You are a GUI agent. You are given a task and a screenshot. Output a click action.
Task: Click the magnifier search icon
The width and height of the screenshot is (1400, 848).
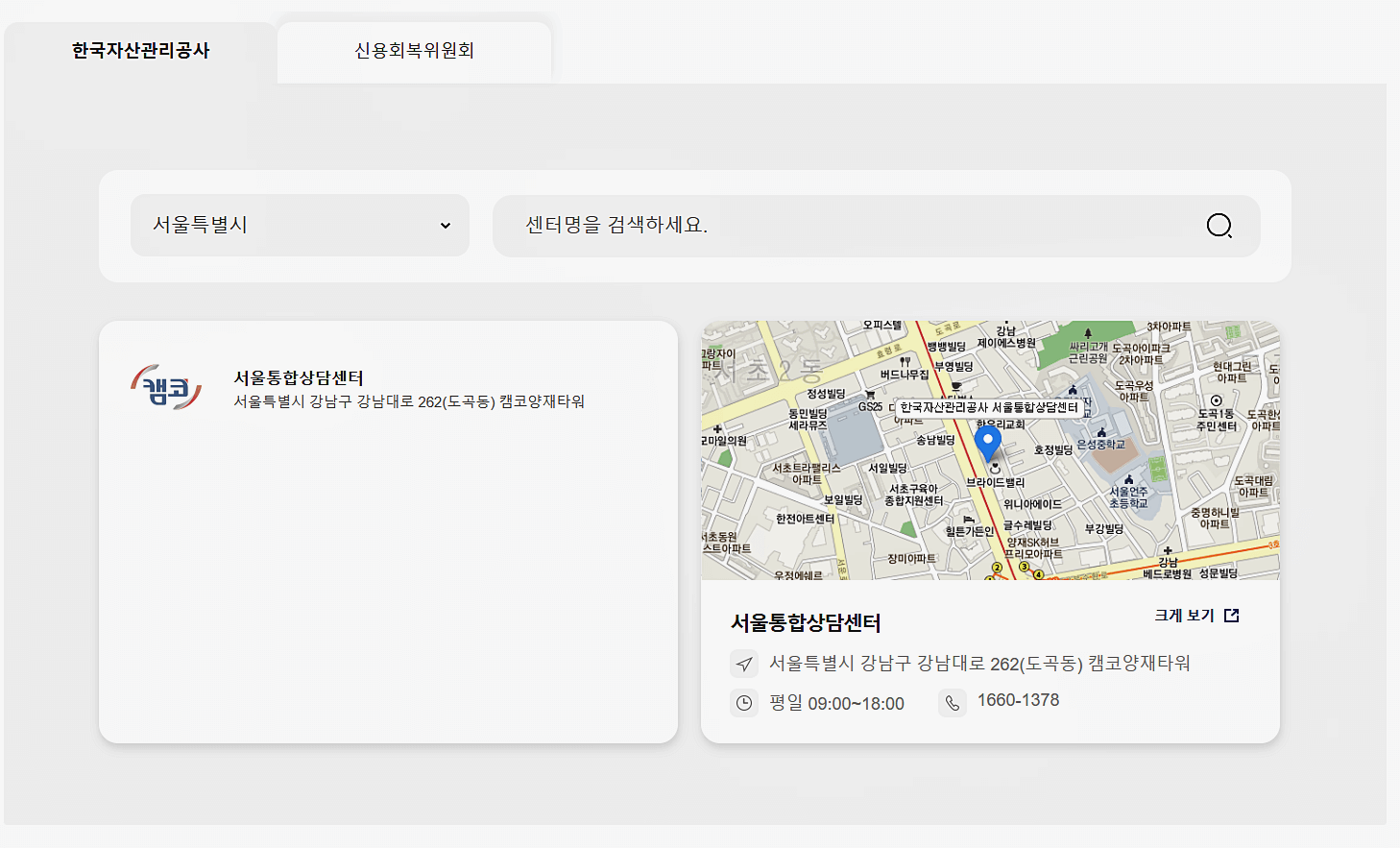point(1219,226)
